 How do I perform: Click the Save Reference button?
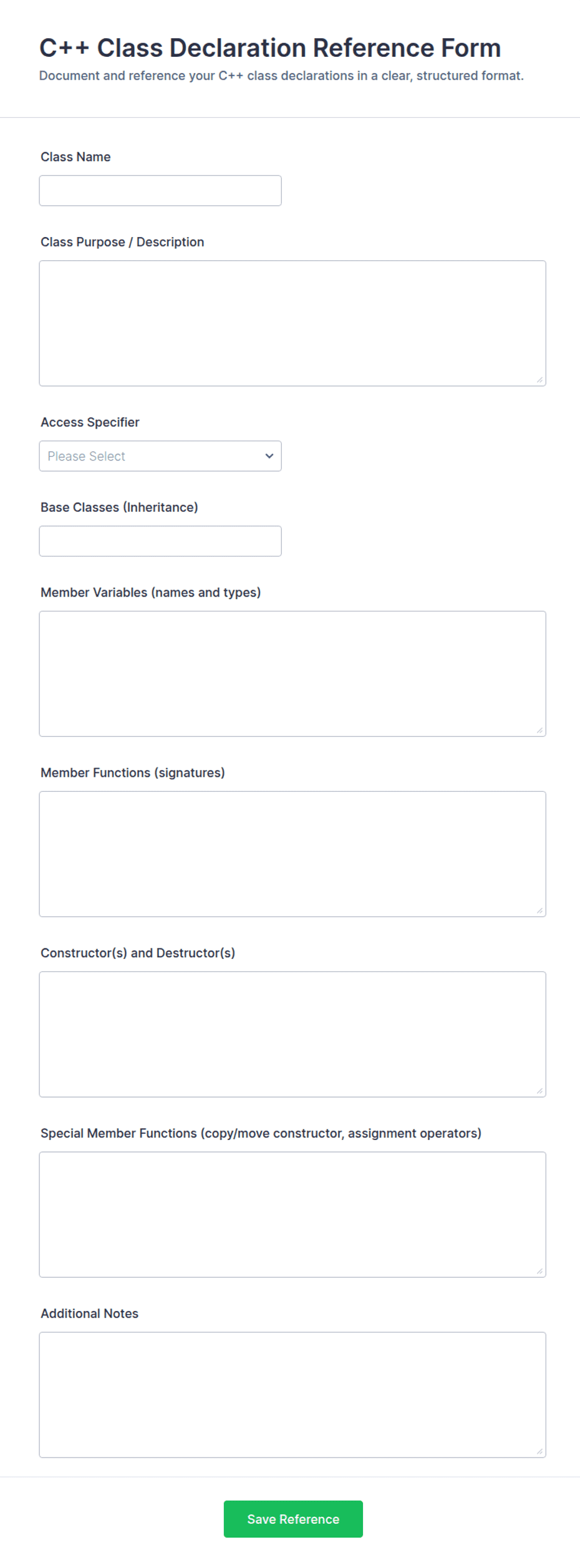pos(293,1519)
